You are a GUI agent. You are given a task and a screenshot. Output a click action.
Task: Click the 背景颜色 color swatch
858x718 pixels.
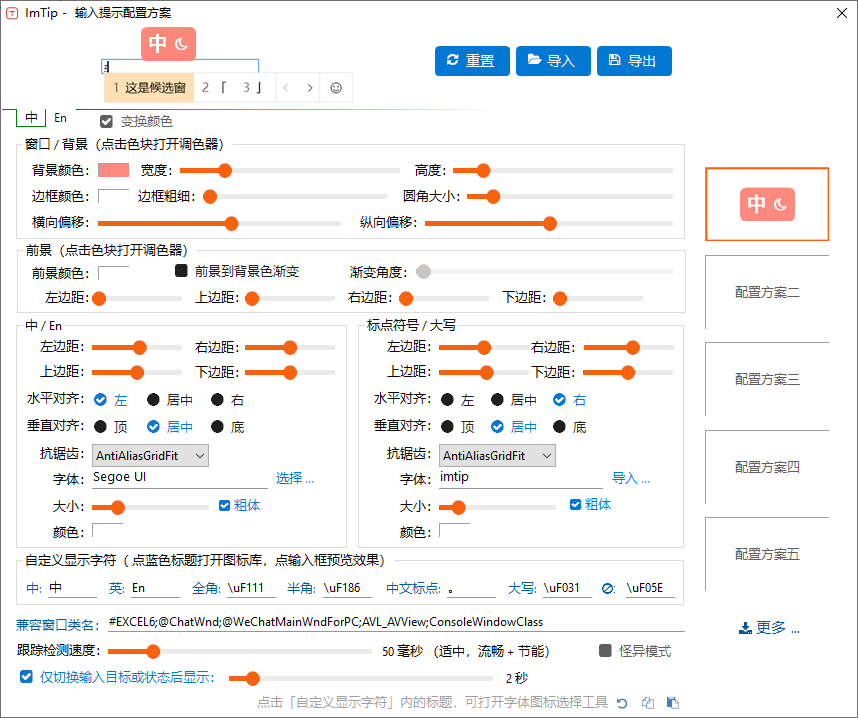click(113, 171)
